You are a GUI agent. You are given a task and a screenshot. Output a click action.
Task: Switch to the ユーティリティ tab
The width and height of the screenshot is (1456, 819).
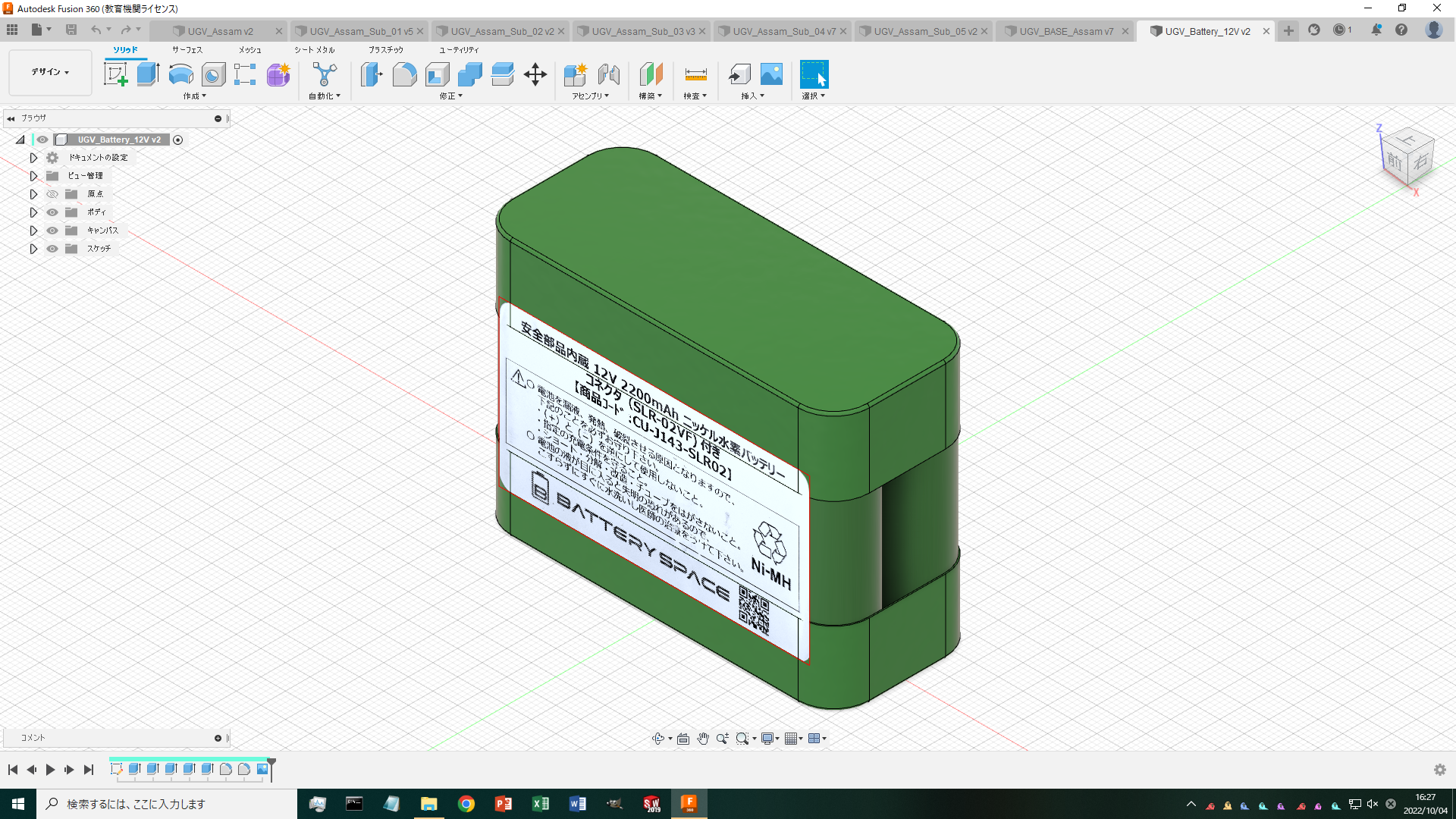coord(459,50)
